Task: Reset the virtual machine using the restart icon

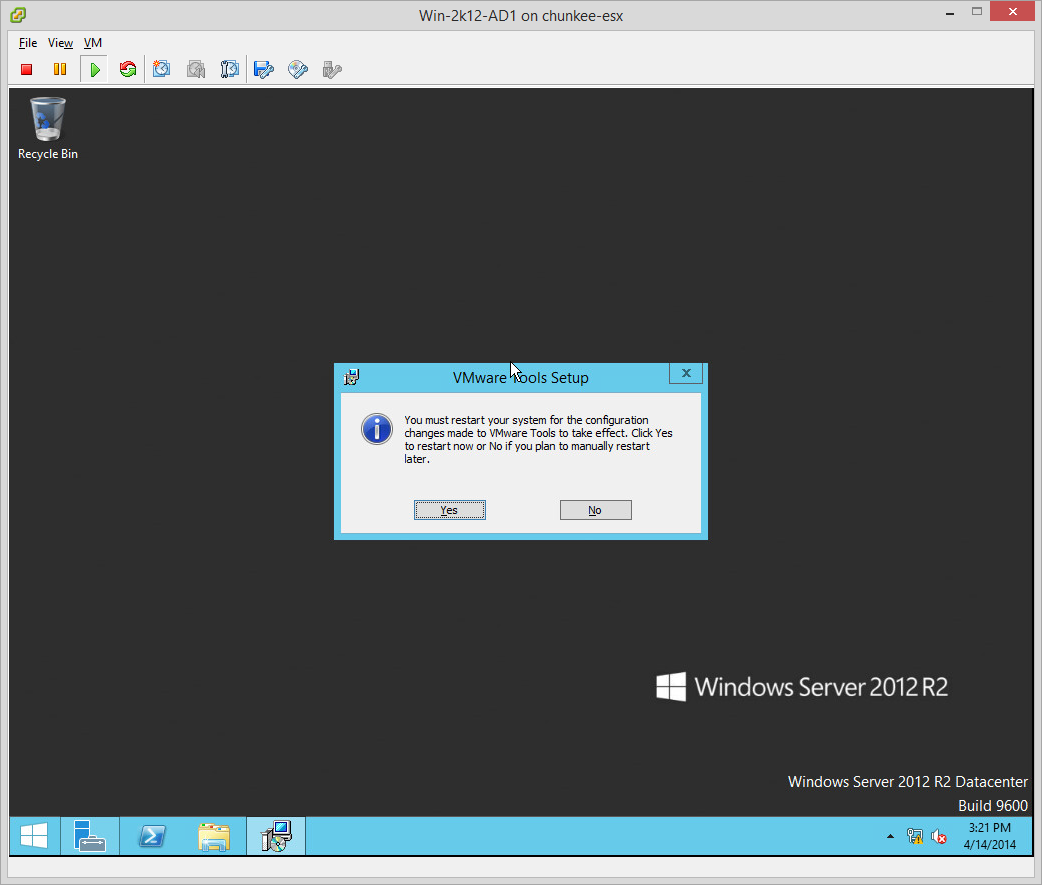Action: 127,69
